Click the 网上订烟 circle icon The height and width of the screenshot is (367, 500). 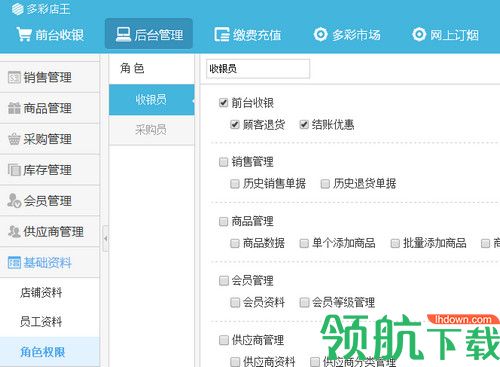pyautogui.click(x=419, y=34)
